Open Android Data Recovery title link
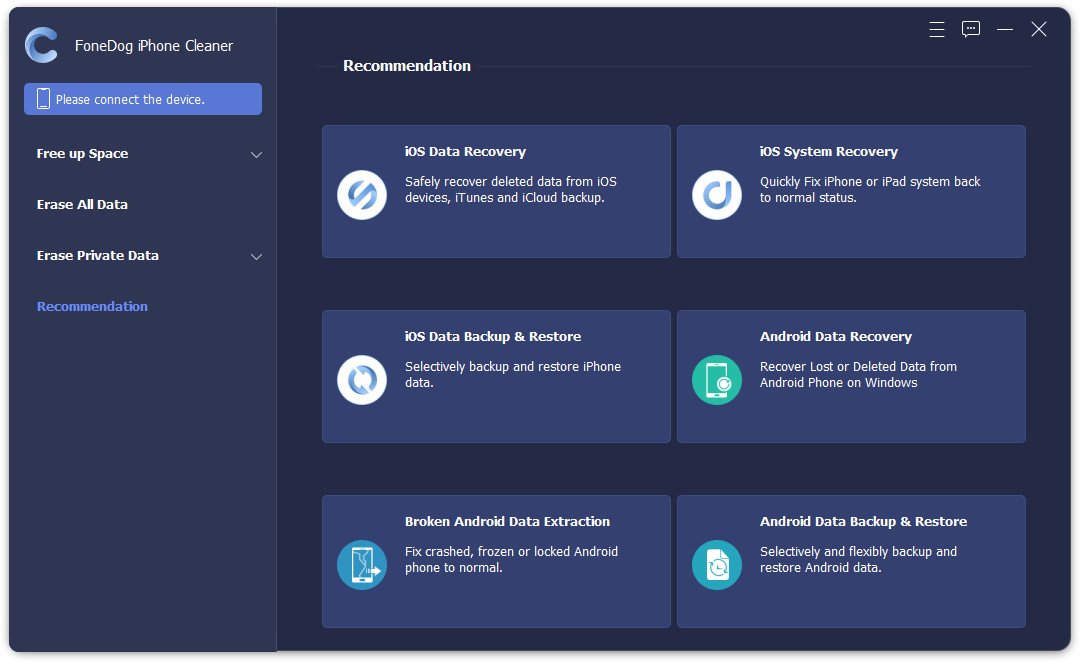Image resolution: width=1080 pixels, height=662 pixels. coord(835,337)
